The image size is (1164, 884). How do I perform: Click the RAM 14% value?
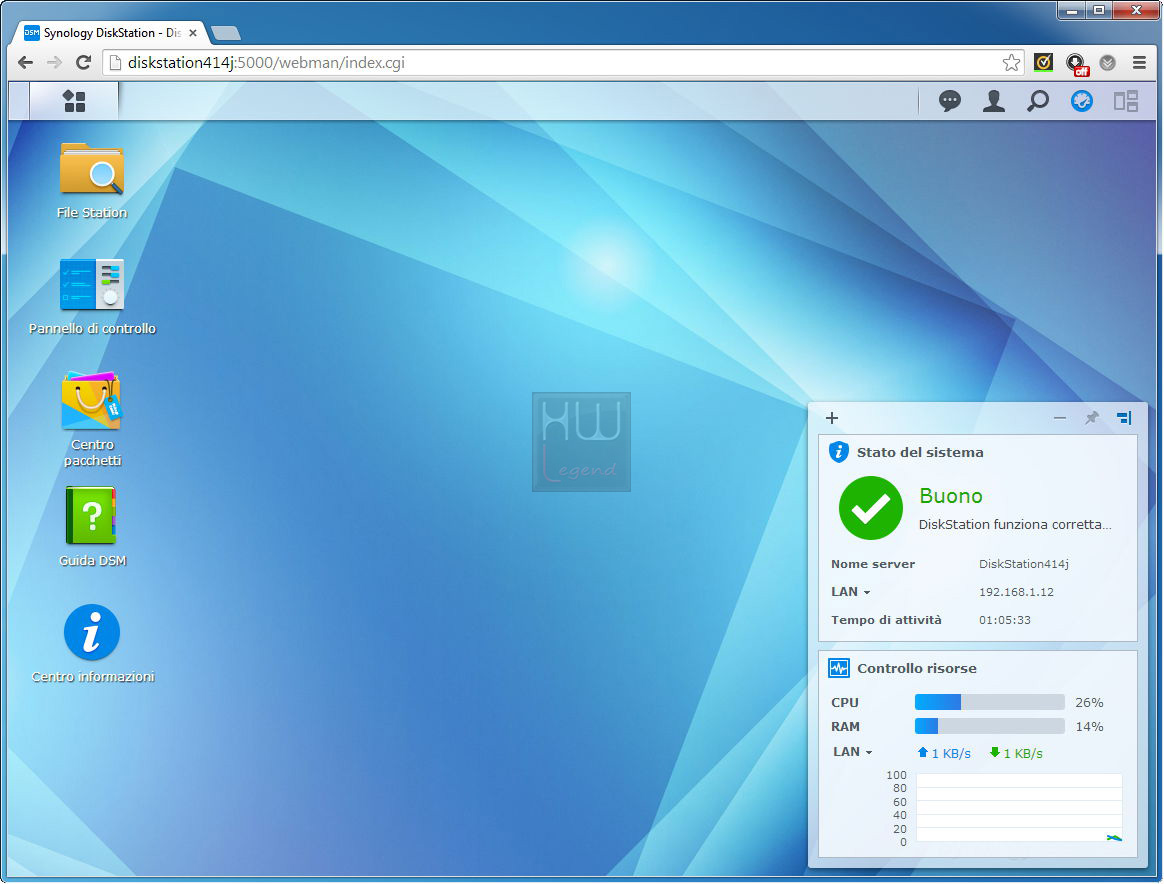pos(1089,727)
